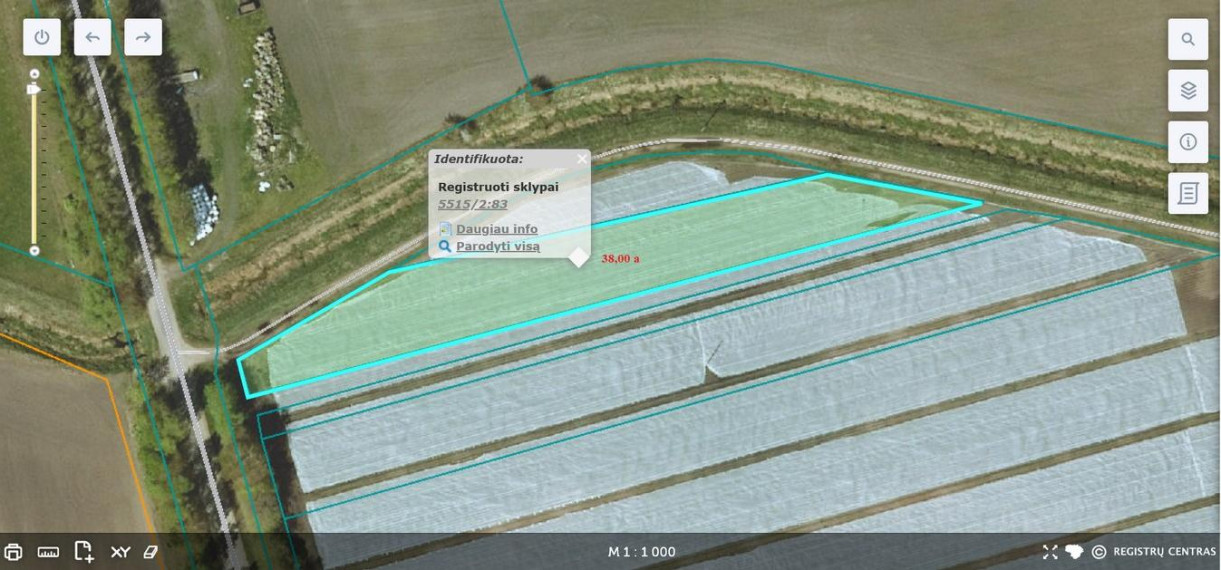The height and width of the screenshot is (570, 1221).
Task: Click the 38,00 a area label
Action: pyautogui.click(x=620, y=258)
